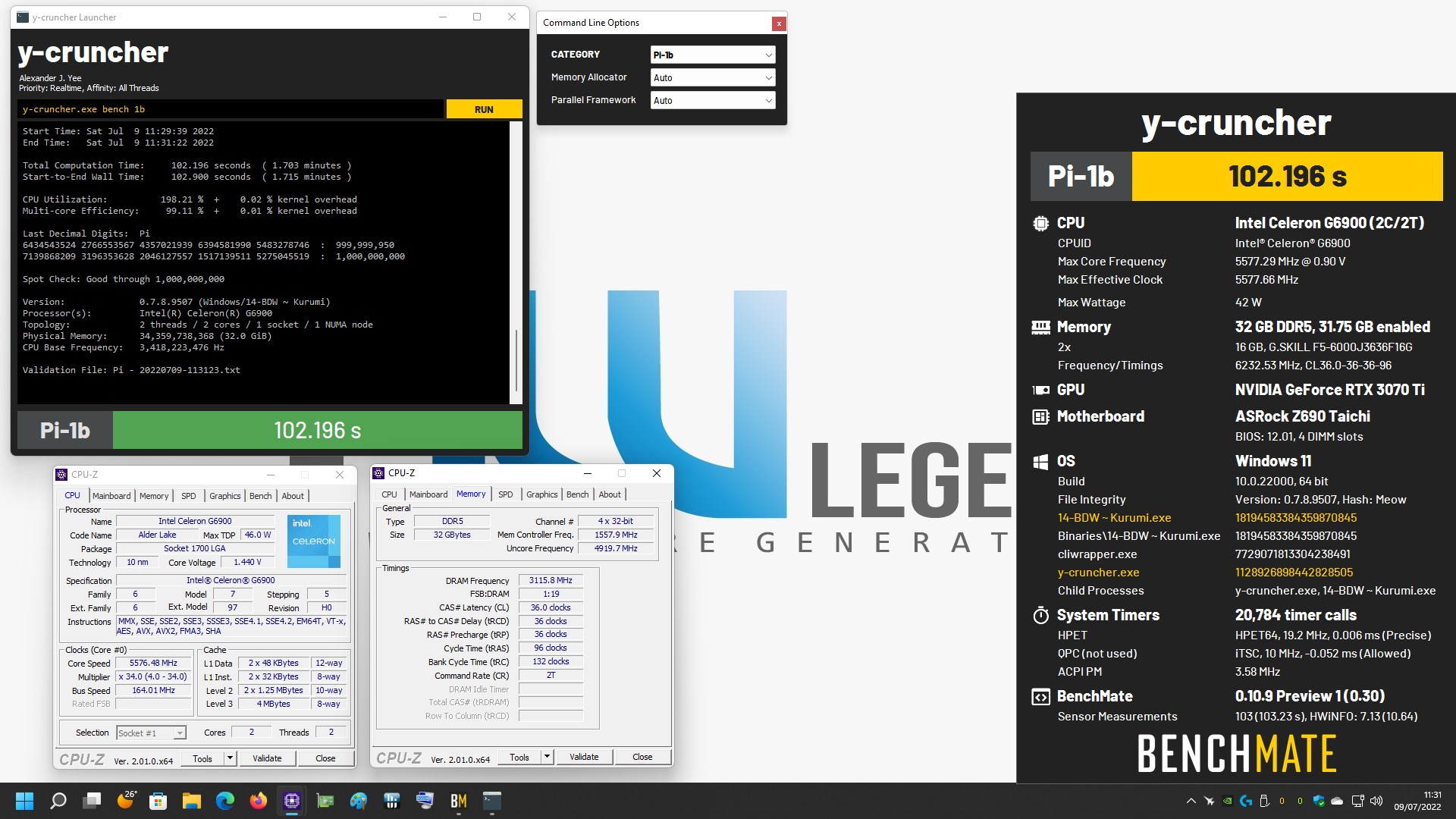Open the bar-chart monitoring app in taskbar
The width and height of the screenshot is (1456, 819).
[x=392, y=801]
